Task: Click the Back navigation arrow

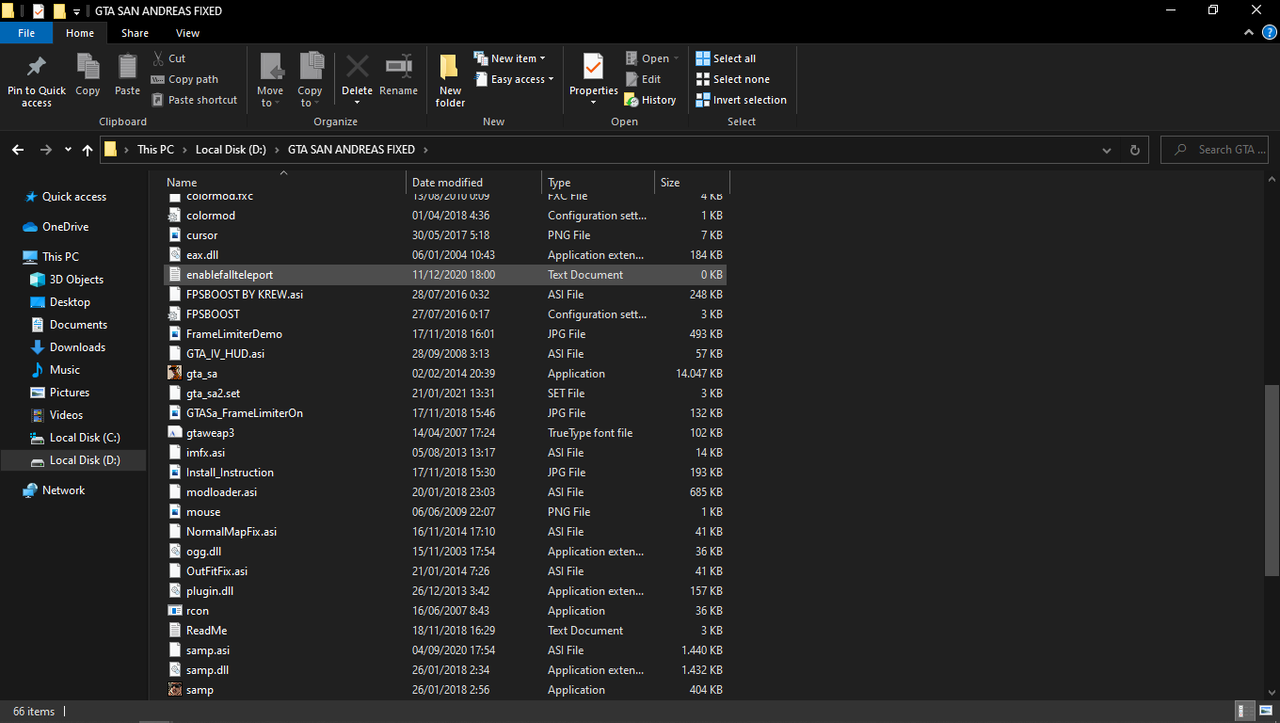Action: [18, 150]
